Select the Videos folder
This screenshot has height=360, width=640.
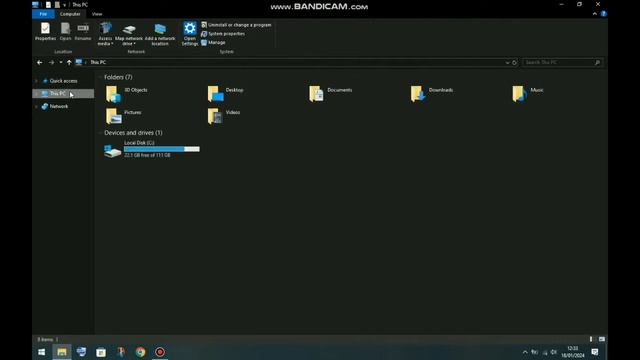(224, 116)
